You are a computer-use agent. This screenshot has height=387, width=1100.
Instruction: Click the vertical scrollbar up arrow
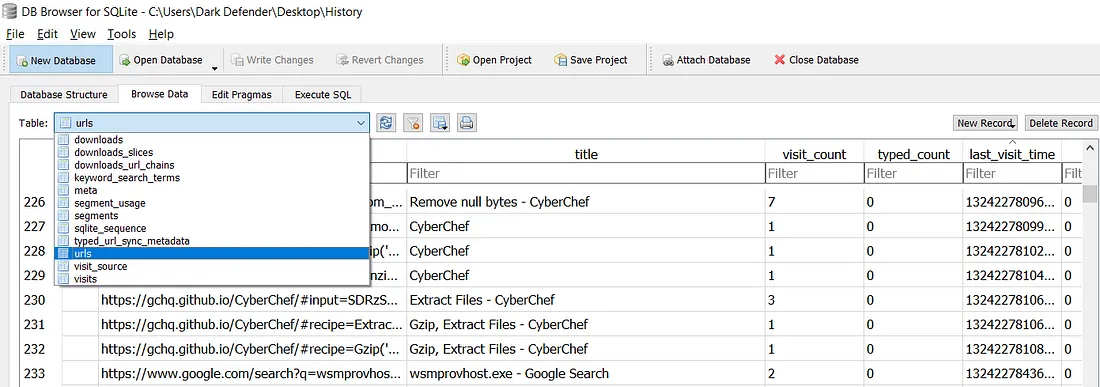[1089, 148]
